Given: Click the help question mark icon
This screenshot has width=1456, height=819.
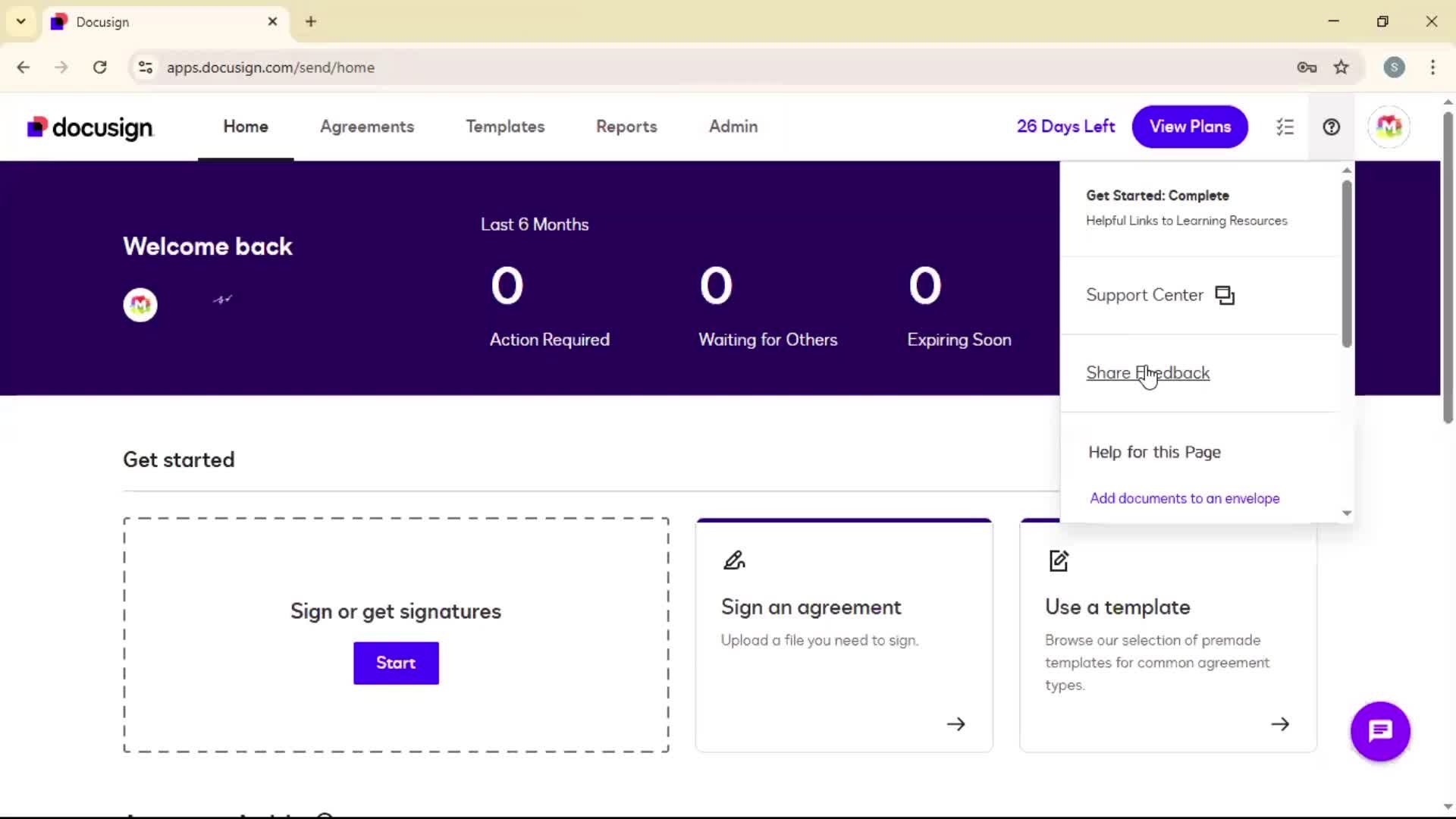Looking at the screenshot, I should pos(1331,127).
